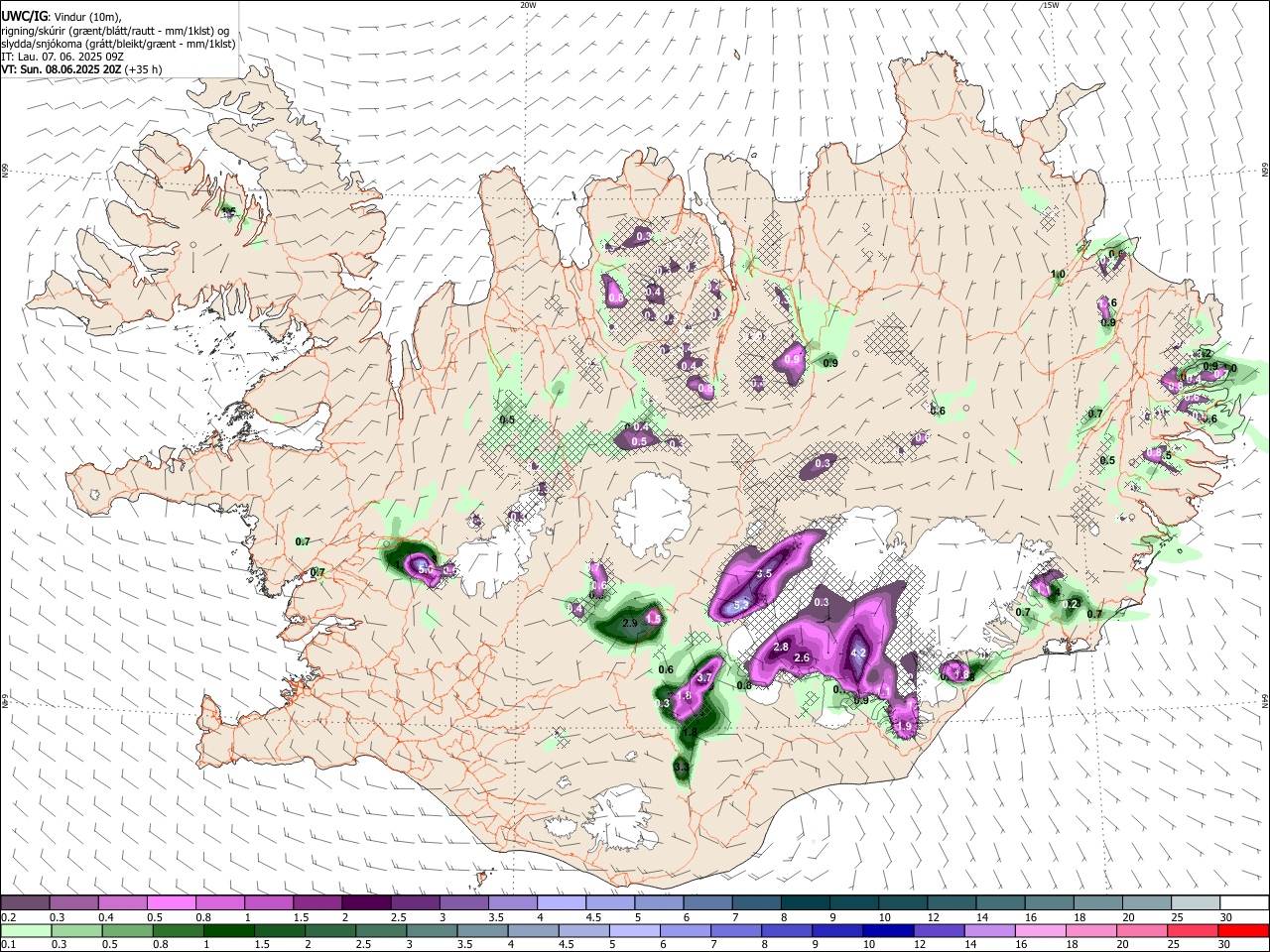Select the 'slydda/snjókoma' legend description line
The width and height of the screenshot is (1270, 952).
118,44
